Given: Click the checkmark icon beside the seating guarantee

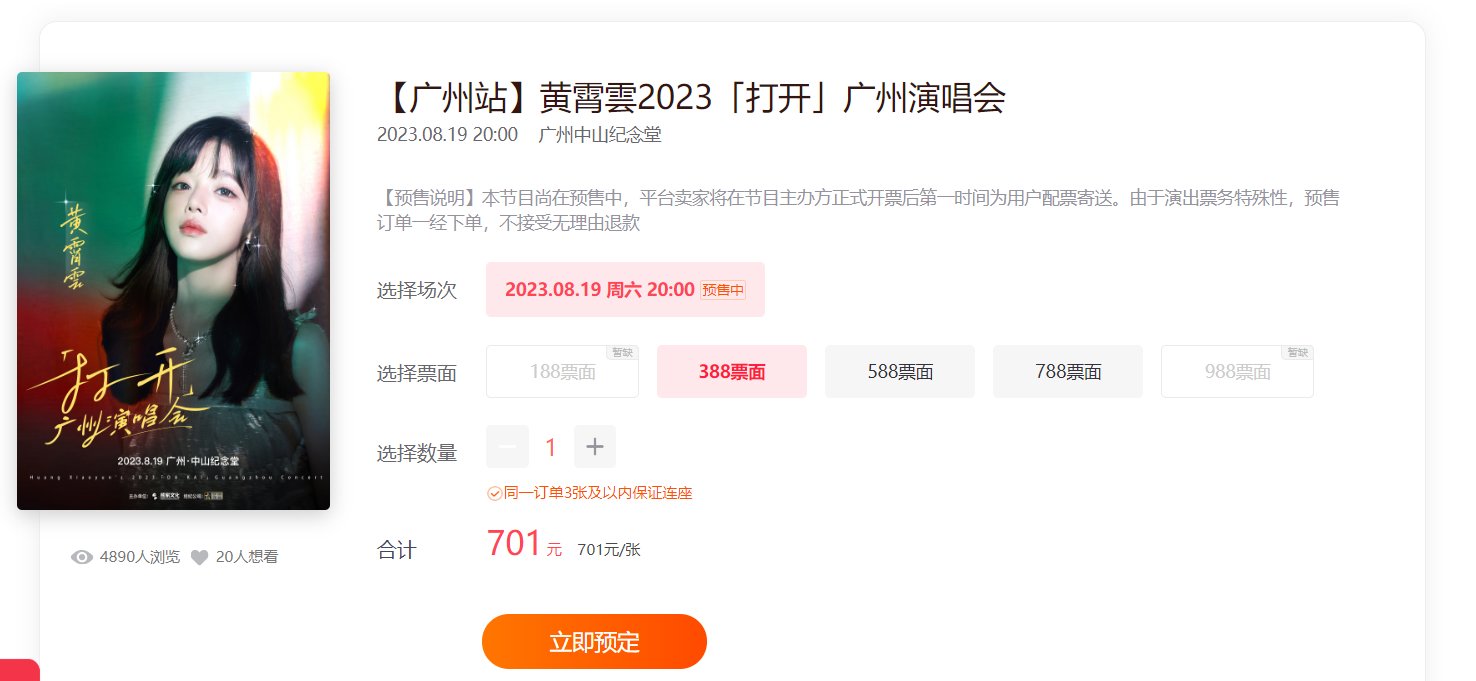Looking at the screenshot, I should [x=494, y=493].
